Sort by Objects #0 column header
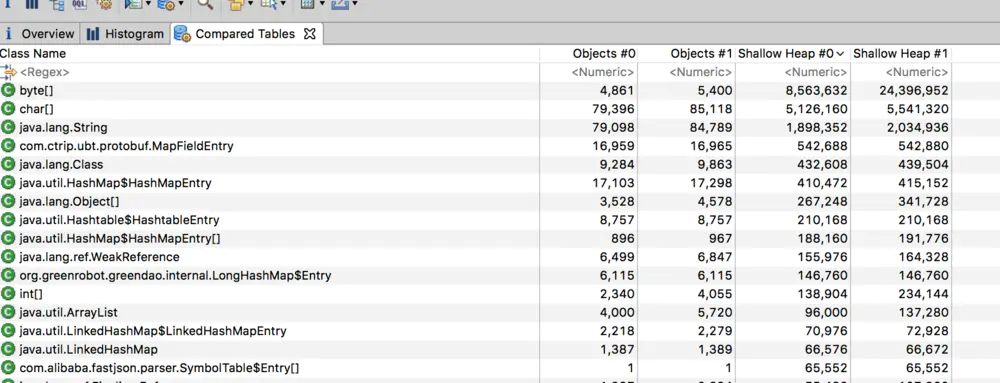This screenshot has width=1000, height=383. click(589, 54)
